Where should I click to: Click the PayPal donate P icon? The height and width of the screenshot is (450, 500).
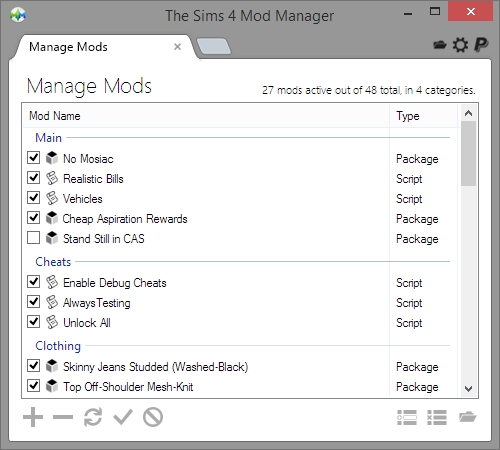[x=481, y=45]
